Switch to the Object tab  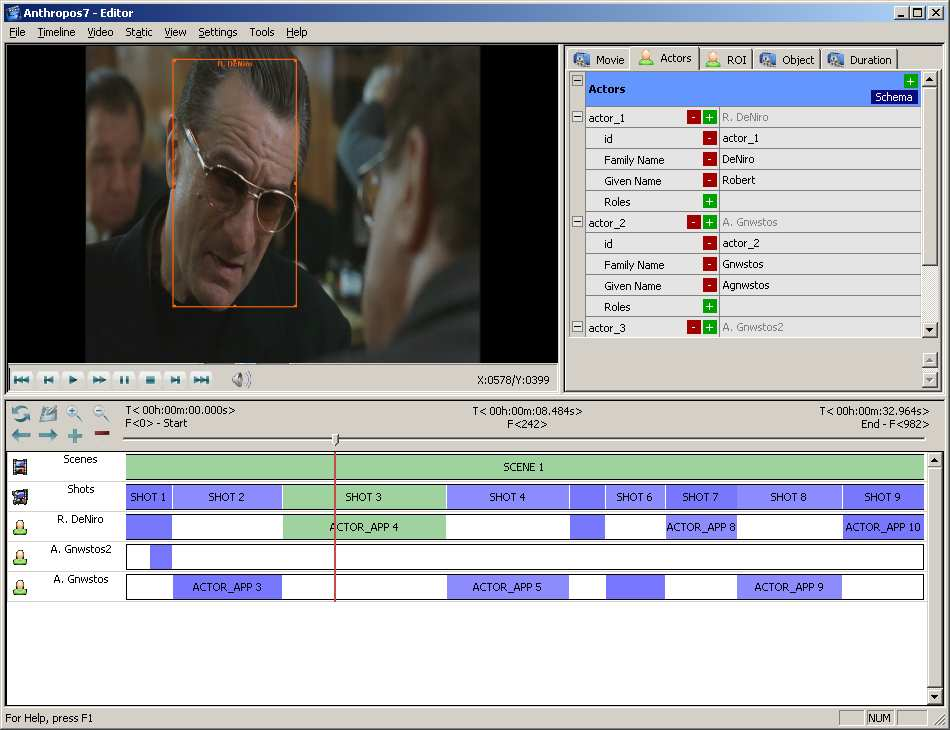(x=787, y=59)
